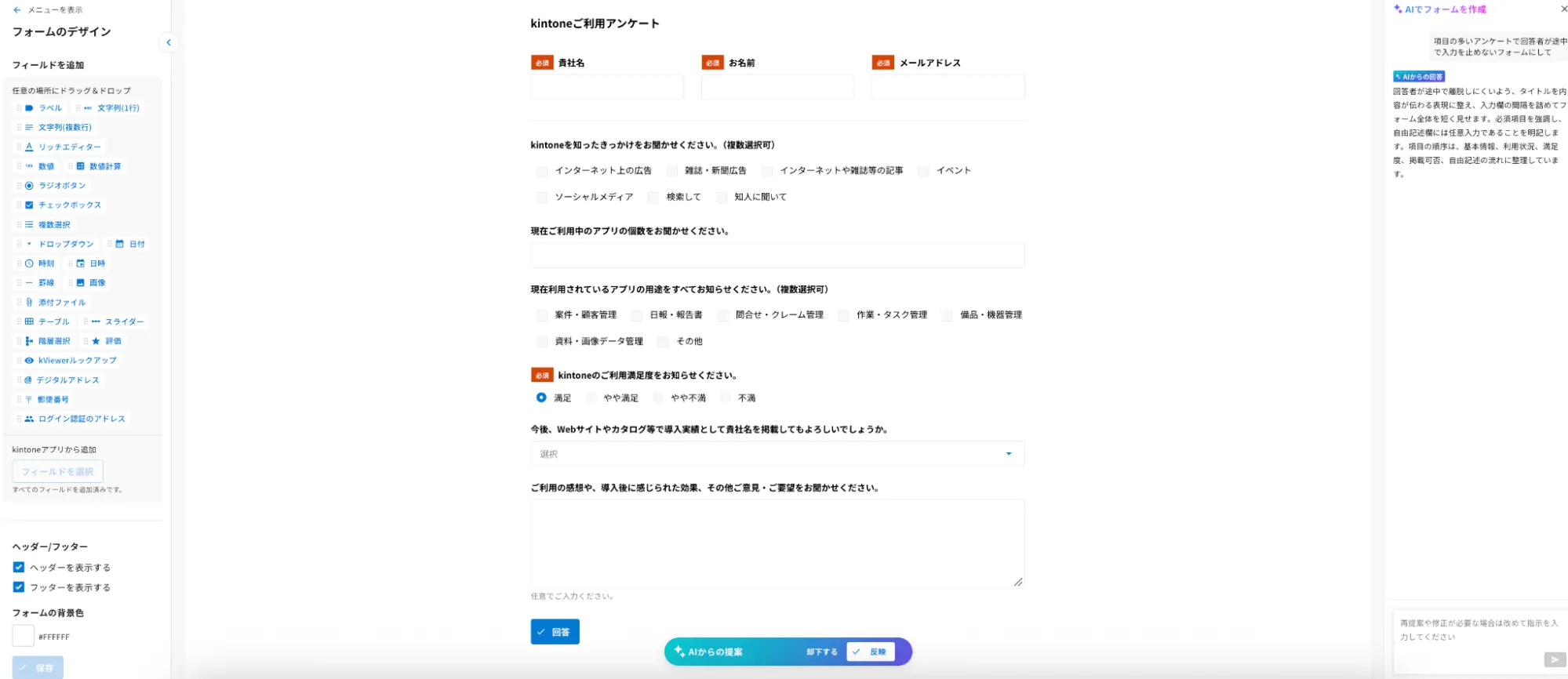Choose the 添付ファイル field item
The image size is (1568, 679).
tap(52, 302)
